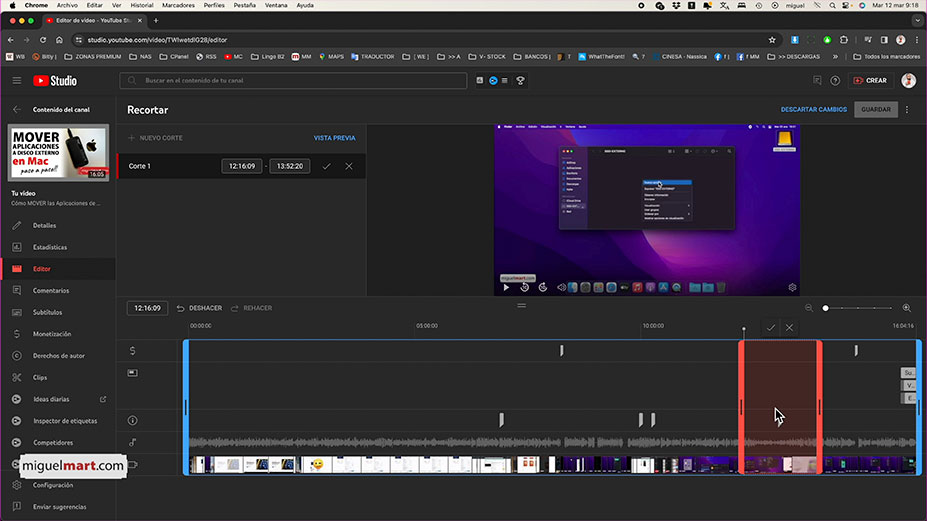Edit Corte 1 end time field
Viewport: 927px width, 521px height.
[290, 166]
